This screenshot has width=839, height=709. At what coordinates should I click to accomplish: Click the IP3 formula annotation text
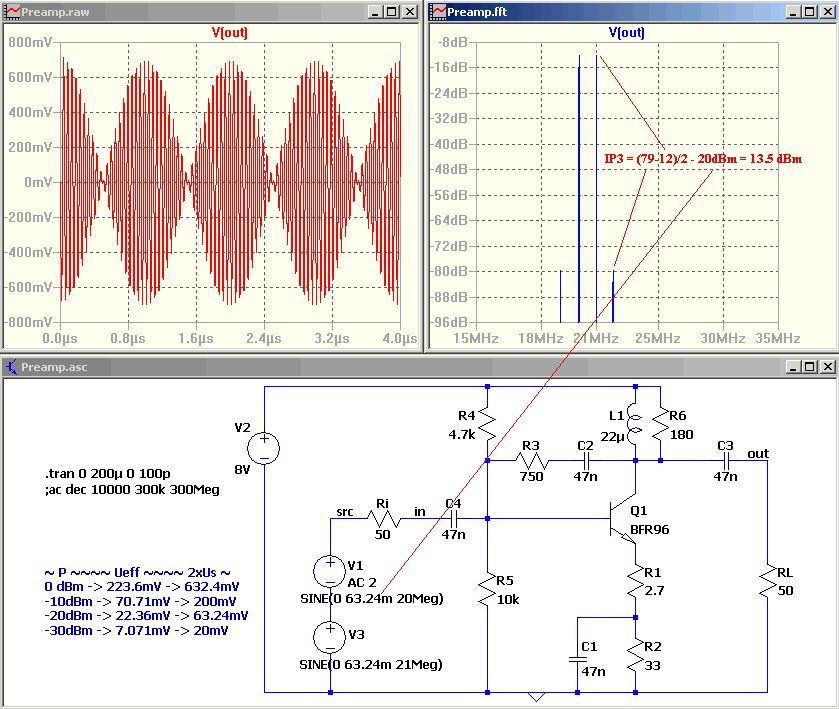[703, 159]
